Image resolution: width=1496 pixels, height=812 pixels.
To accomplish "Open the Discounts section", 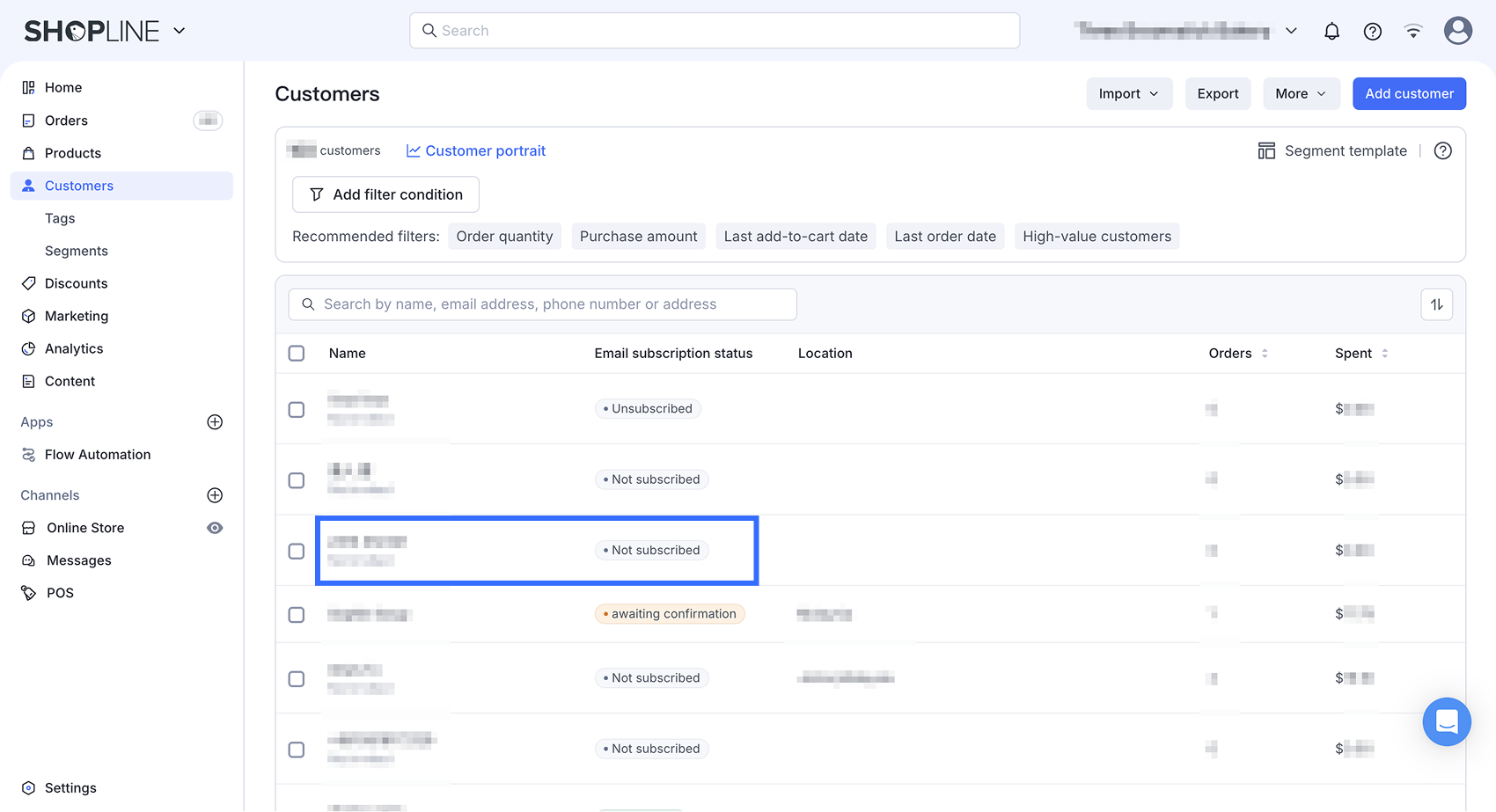I will [76, 283].
